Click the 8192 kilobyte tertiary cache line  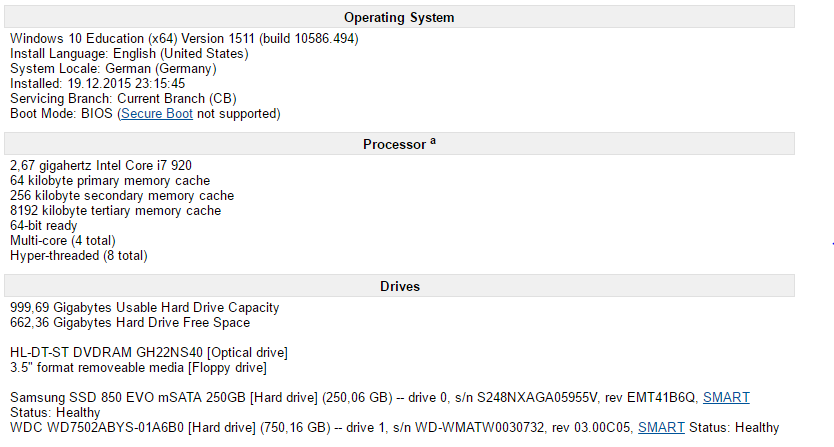point(115,211)
